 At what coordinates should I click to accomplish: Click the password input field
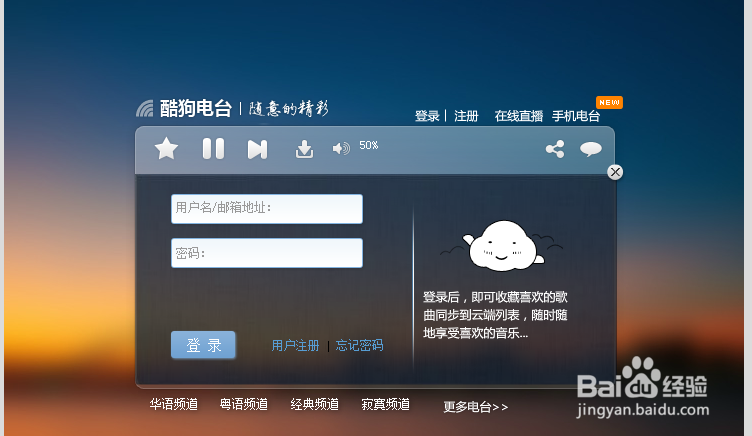[x=267, y=253]
